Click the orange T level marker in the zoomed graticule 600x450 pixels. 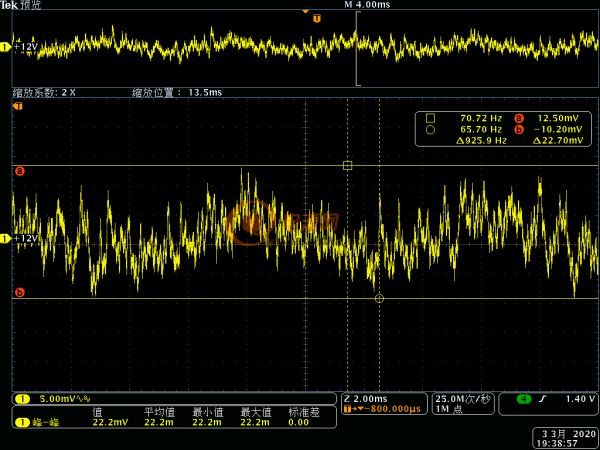click(x=18, y=106)
